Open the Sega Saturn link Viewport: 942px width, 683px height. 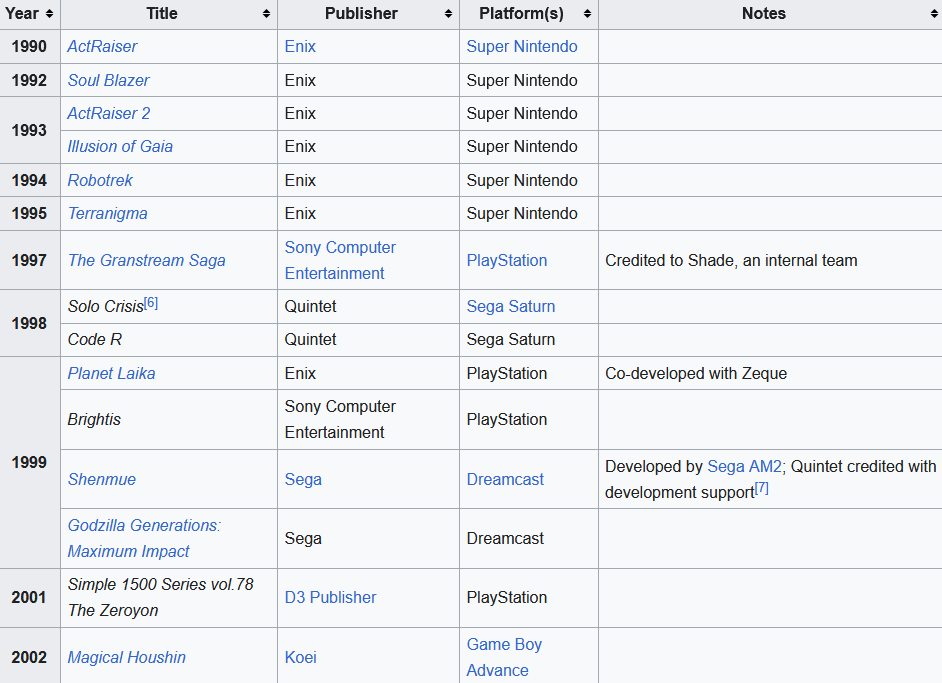click(511, 306)
